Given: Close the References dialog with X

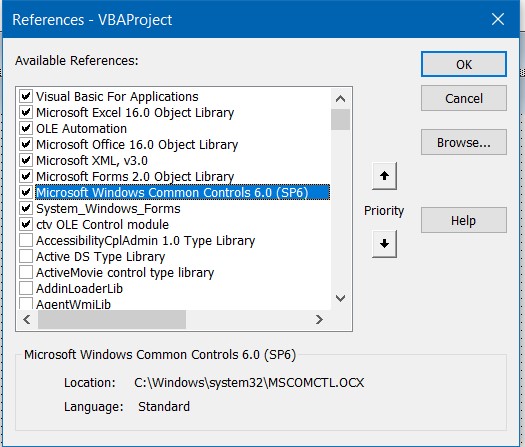Looking at the screenshot, I should click(498, 19).
